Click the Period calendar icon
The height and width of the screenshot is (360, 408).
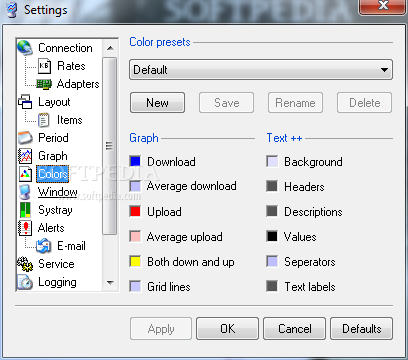pos(25,138)
